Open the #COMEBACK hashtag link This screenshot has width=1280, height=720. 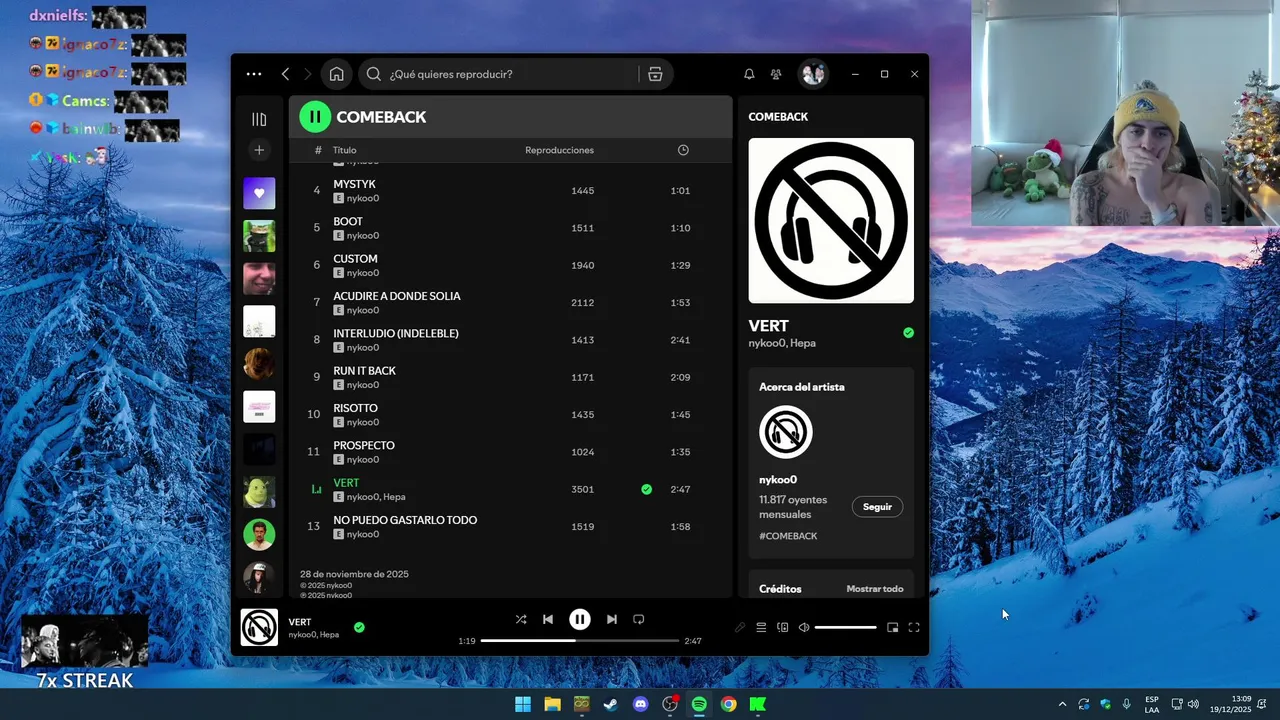788,536
